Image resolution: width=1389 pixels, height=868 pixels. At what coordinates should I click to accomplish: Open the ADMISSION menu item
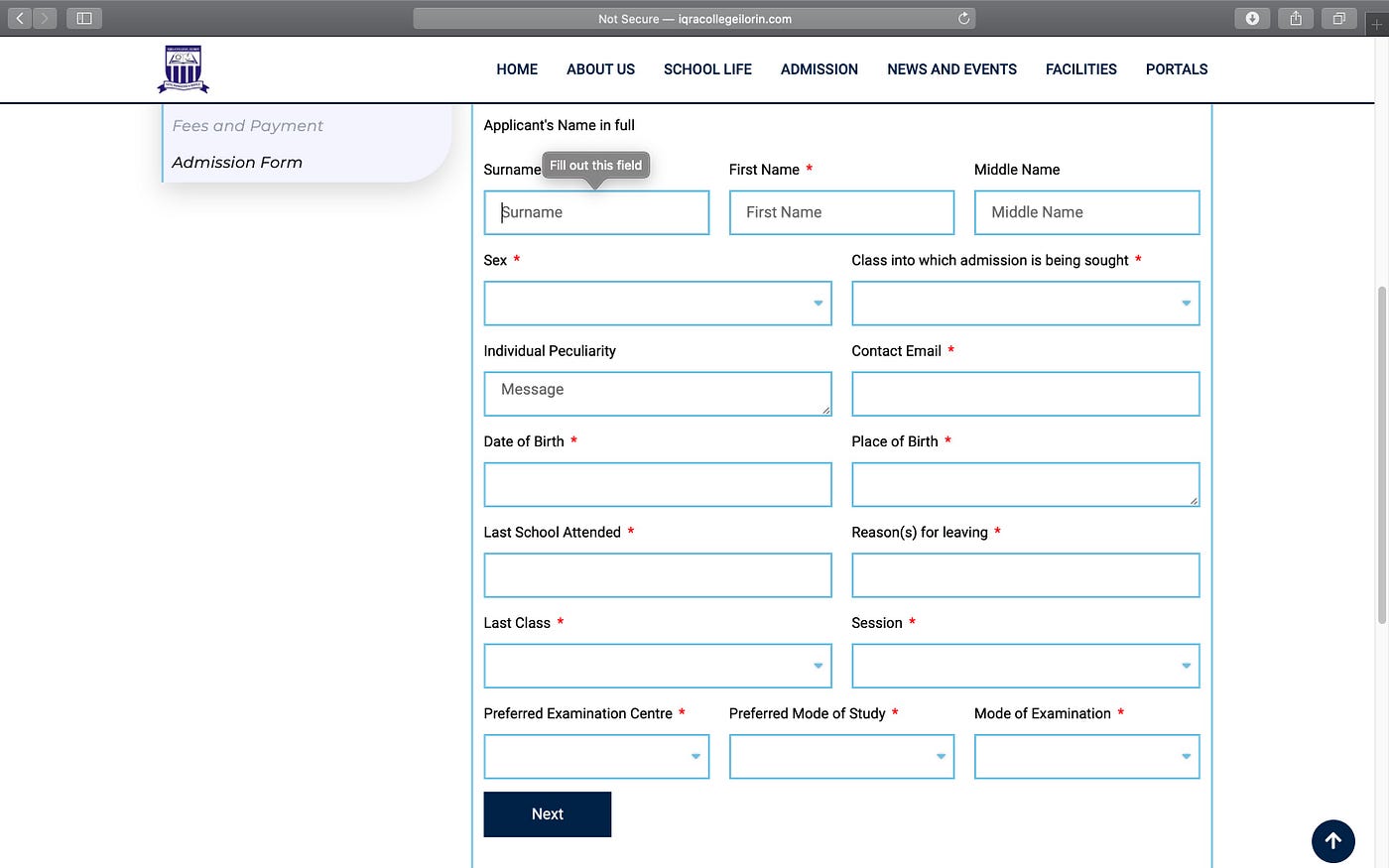820,69
